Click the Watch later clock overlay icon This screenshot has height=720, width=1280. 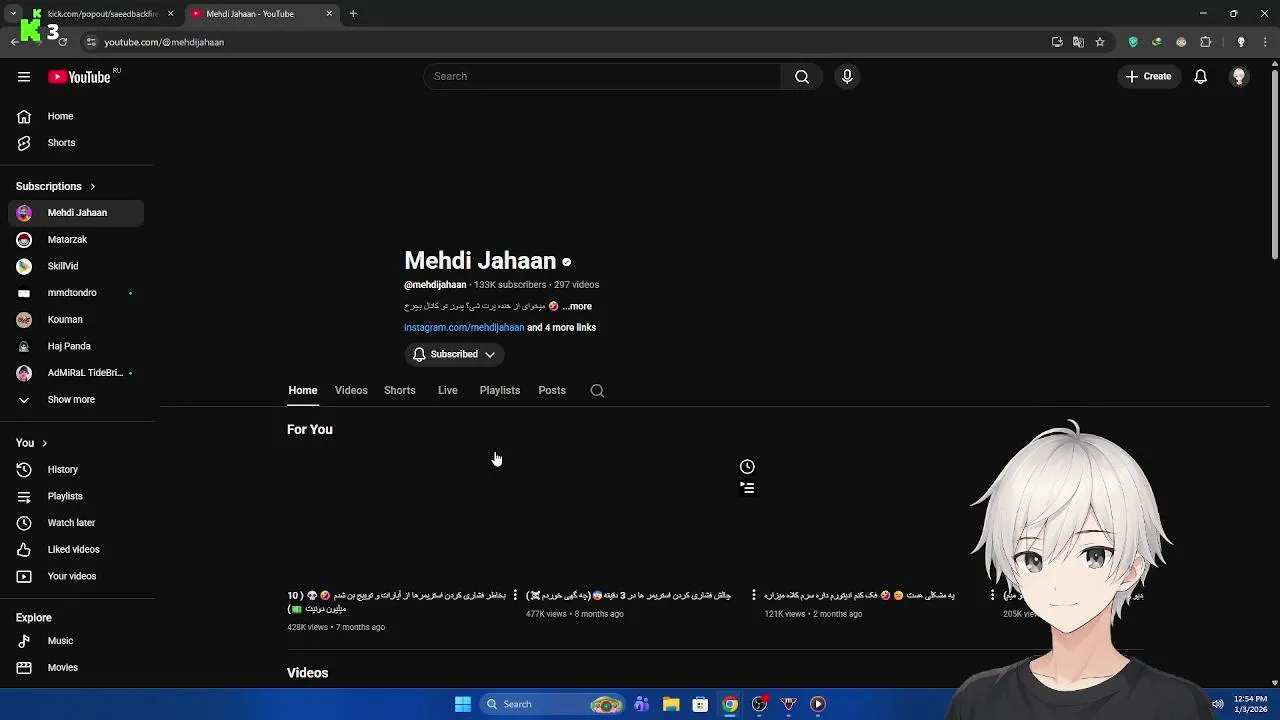click(747, 467)
